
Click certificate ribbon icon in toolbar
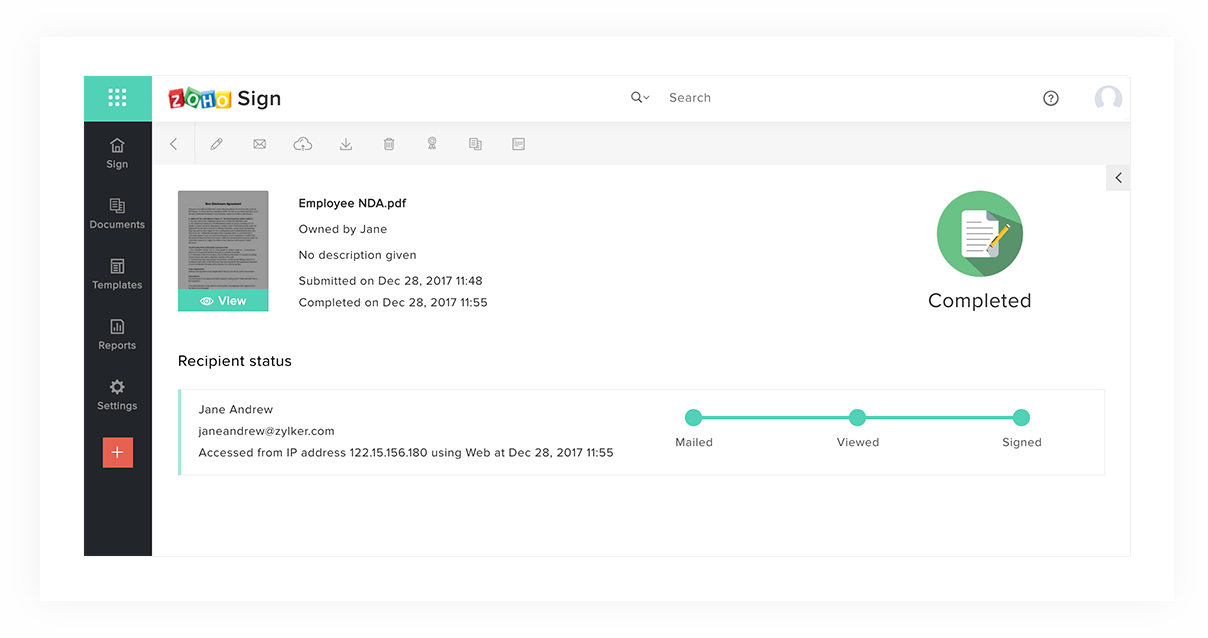(432, 144)
